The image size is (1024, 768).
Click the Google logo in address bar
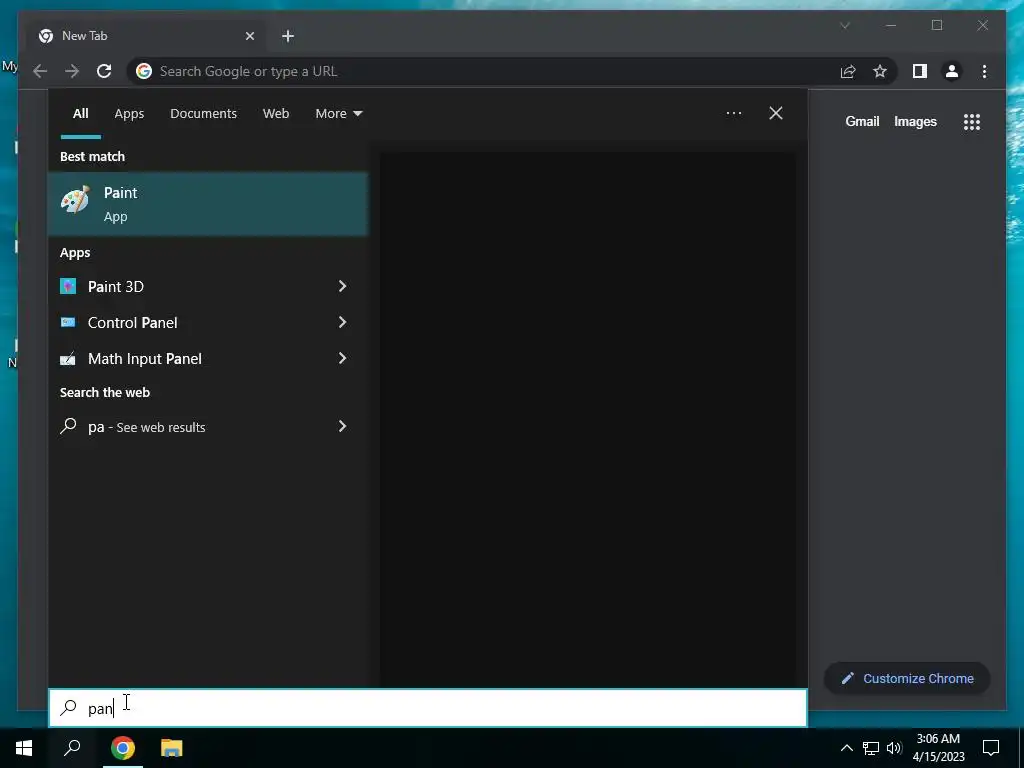(x=144, y=71)
